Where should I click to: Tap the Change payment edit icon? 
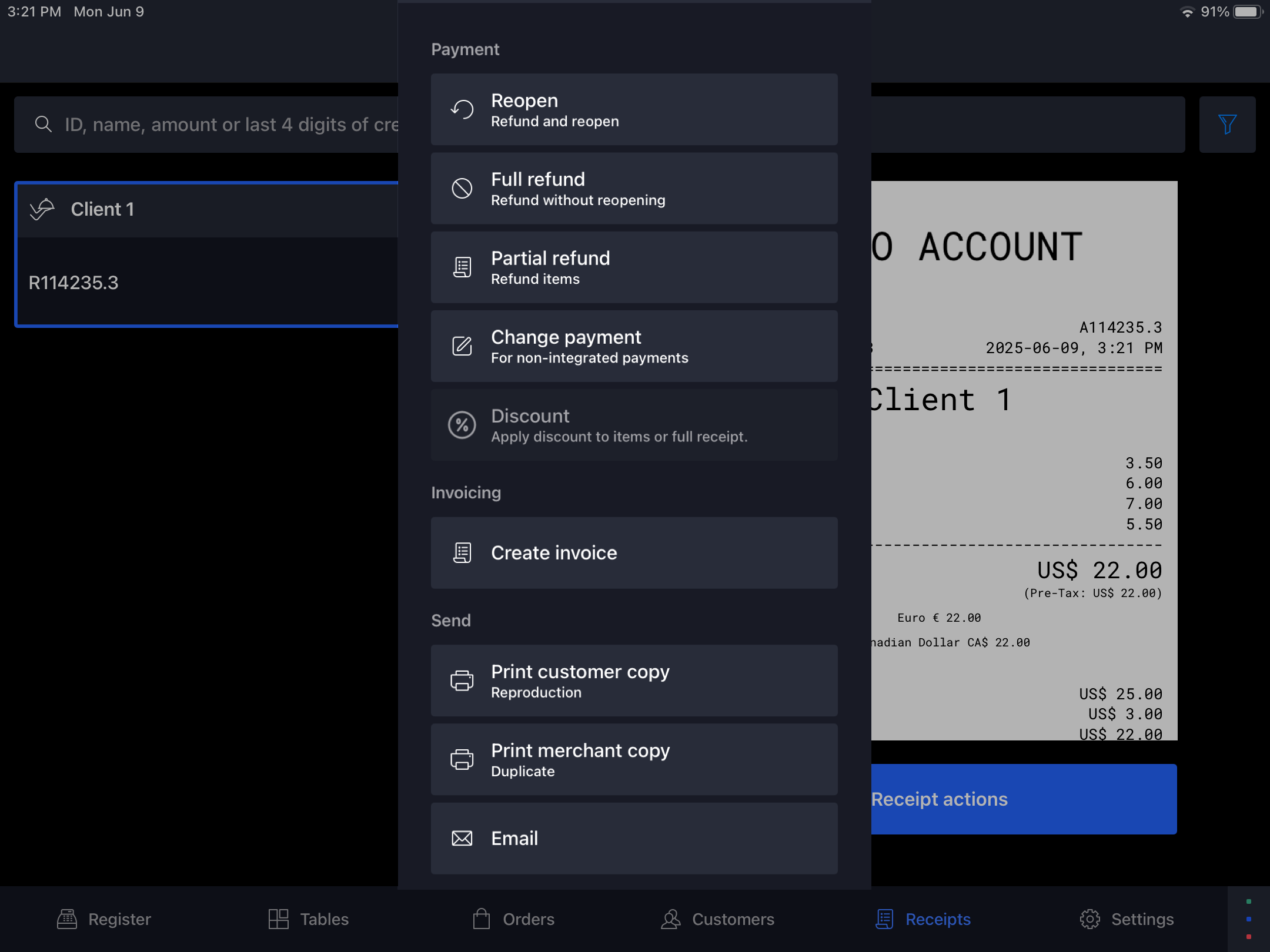pyautogui.click(x=462, y=346)
